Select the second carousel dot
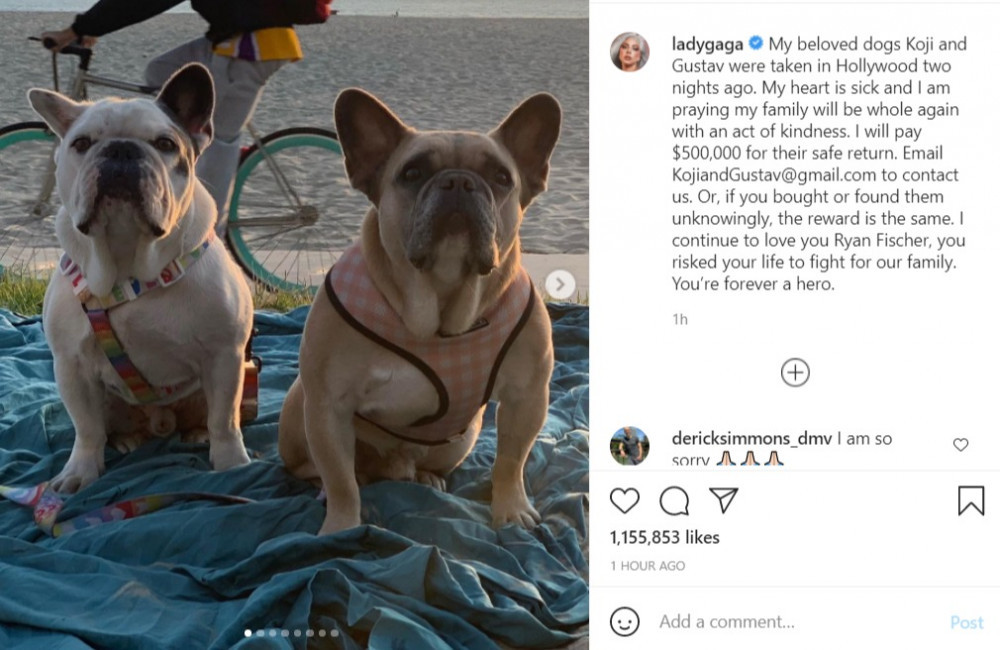This screenshot has width=1000, height=650. point(260,633)
